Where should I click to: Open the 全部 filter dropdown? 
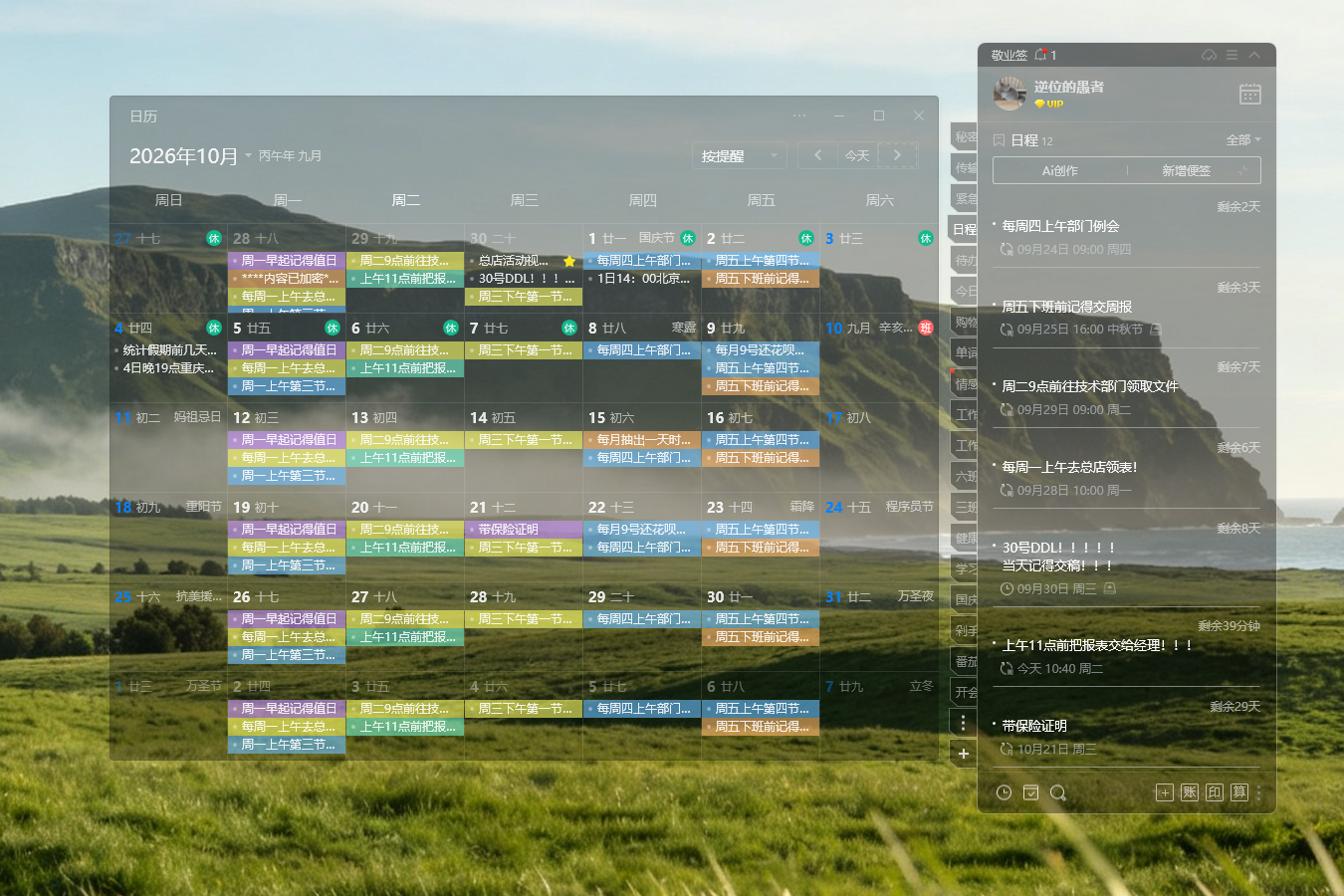pyautogui.click(x=1243, y=140)
